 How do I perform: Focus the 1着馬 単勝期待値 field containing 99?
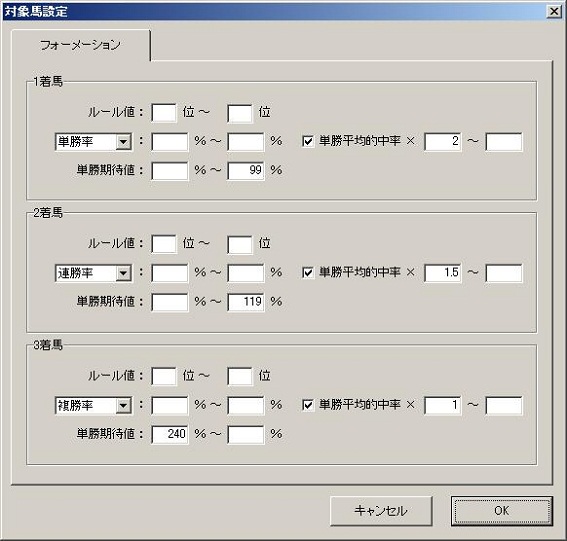246,171
